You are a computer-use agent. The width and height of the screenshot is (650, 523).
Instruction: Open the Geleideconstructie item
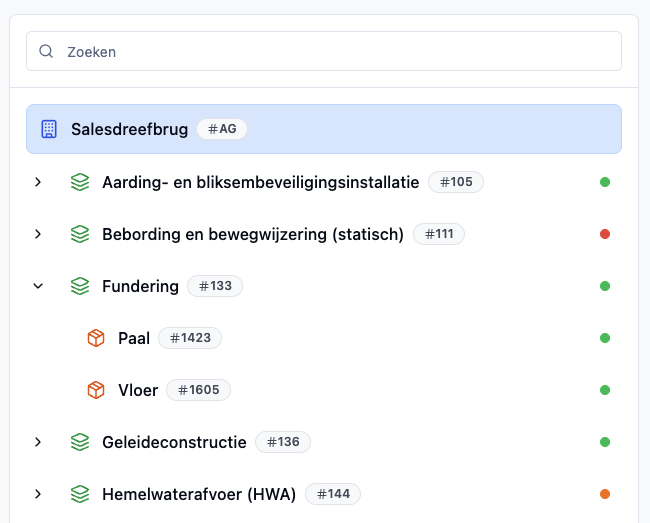(174, 443)
